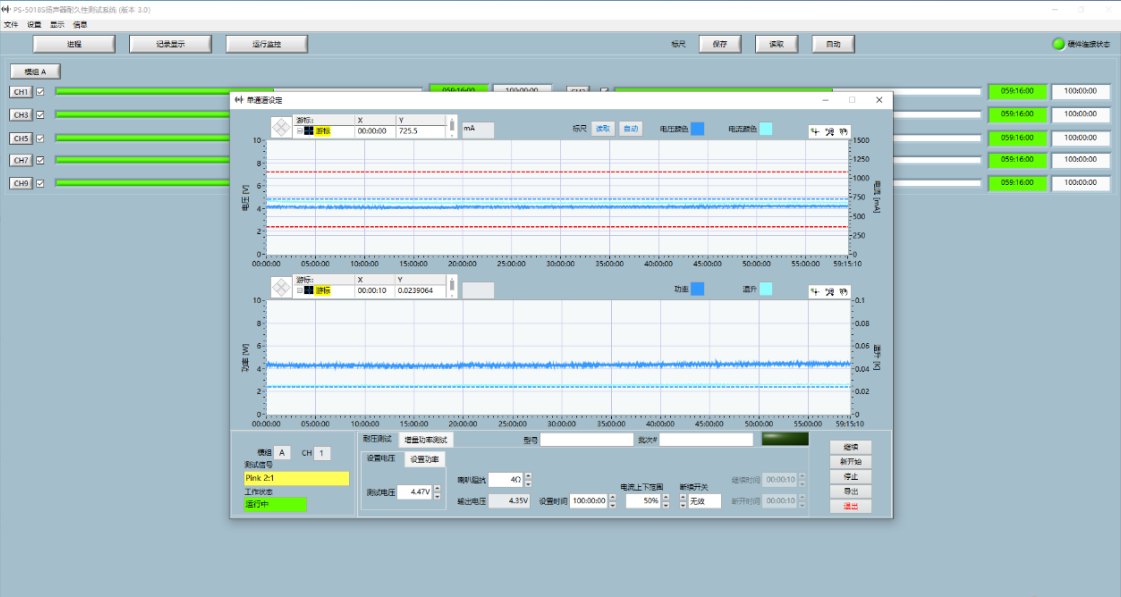
Task: Click 保存 button in main window
Action: point(720,44)
